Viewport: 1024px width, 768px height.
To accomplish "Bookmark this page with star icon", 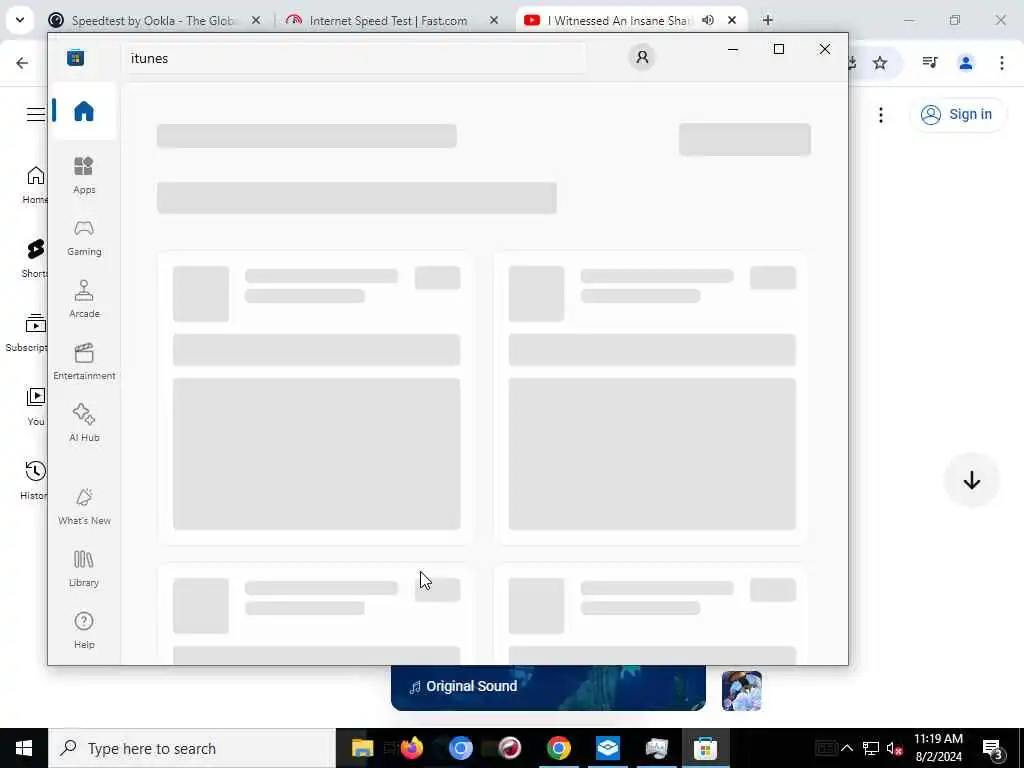I will click(x=880, y=63).
